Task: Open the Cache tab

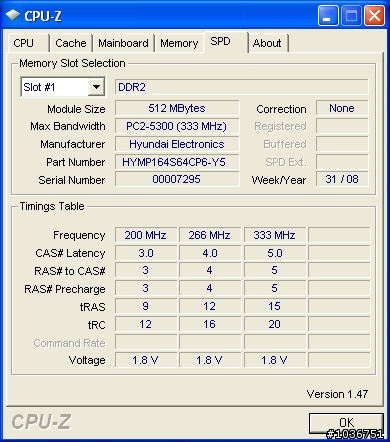Action: [71, 43]
